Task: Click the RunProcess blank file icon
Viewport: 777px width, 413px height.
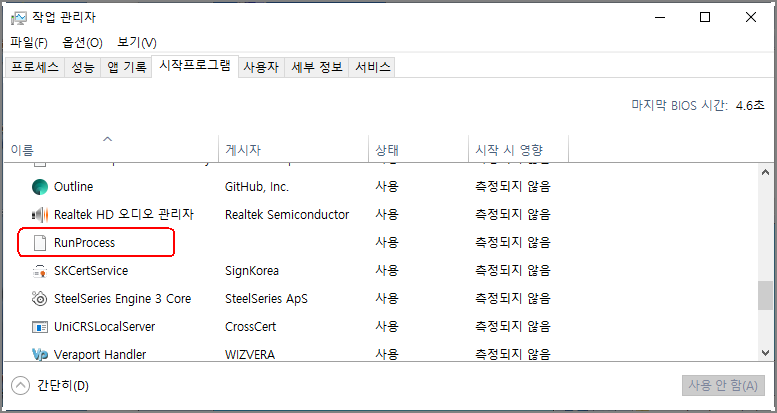Action: click(40, 243)
